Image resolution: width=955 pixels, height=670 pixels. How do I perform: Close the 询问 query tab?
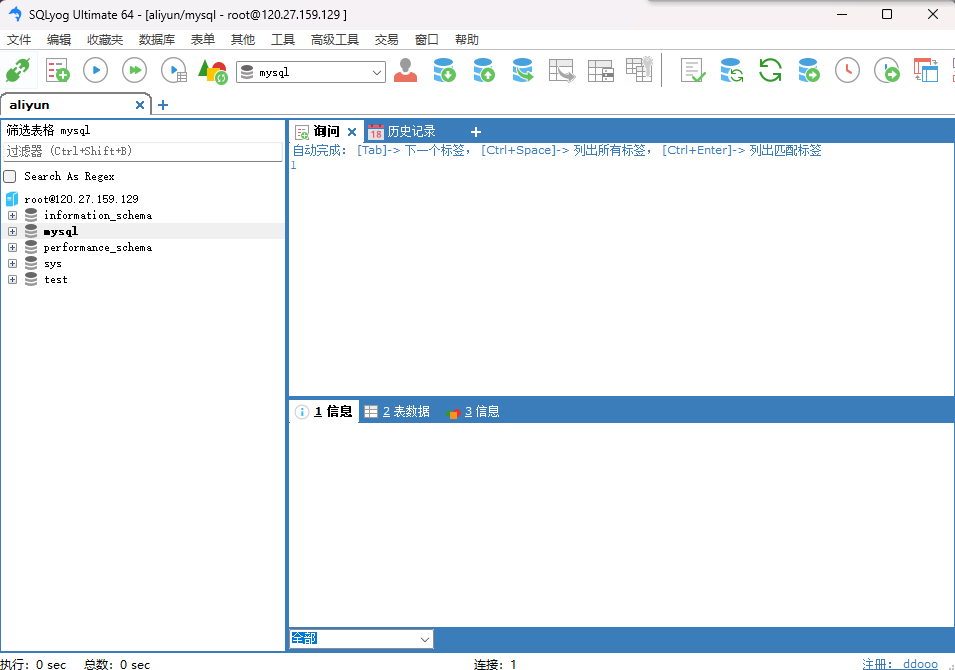351,132
